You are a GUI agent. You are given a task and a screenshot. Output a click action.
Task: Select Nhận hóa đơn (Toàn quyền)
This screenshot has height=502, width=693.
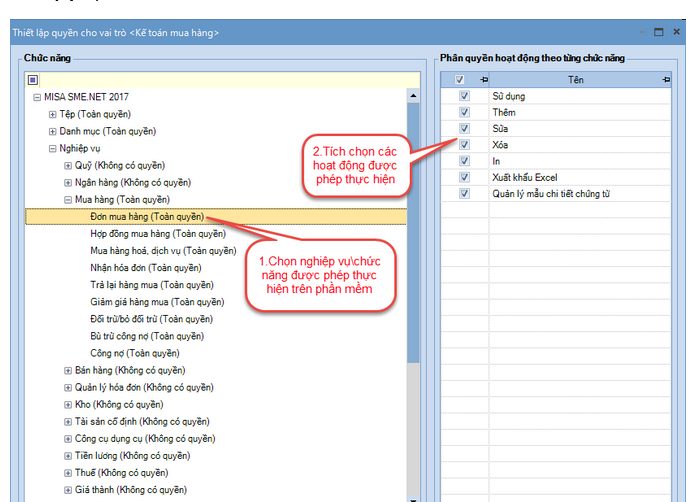(146, 268)
